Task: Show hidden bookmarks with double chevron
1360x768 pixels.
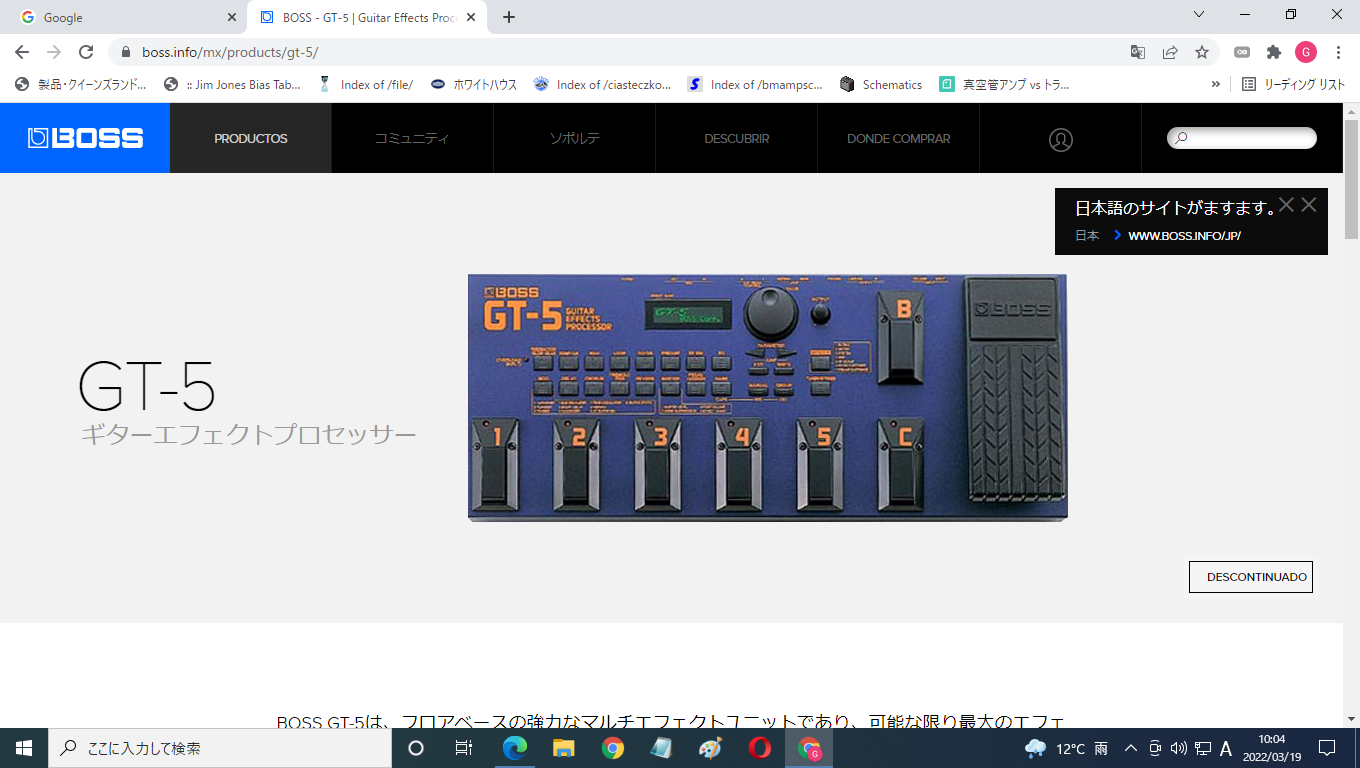Action: [1216, 85]
